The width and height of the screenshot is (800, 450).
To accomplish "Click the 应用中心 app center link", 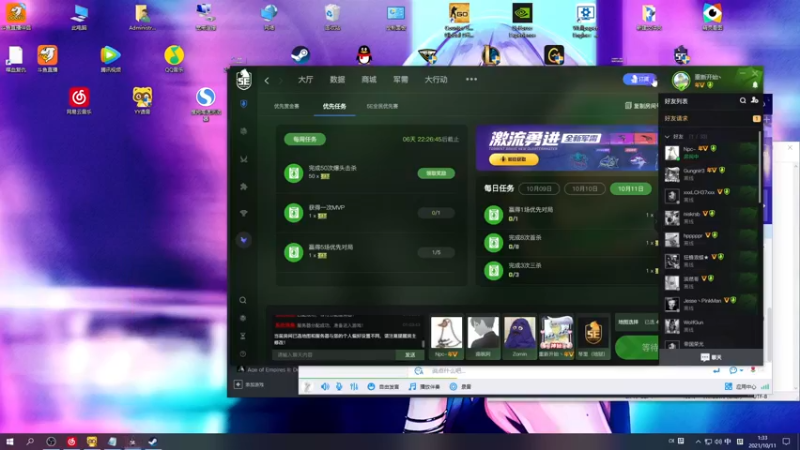I will pyautogui.click(x=741, y=387).
